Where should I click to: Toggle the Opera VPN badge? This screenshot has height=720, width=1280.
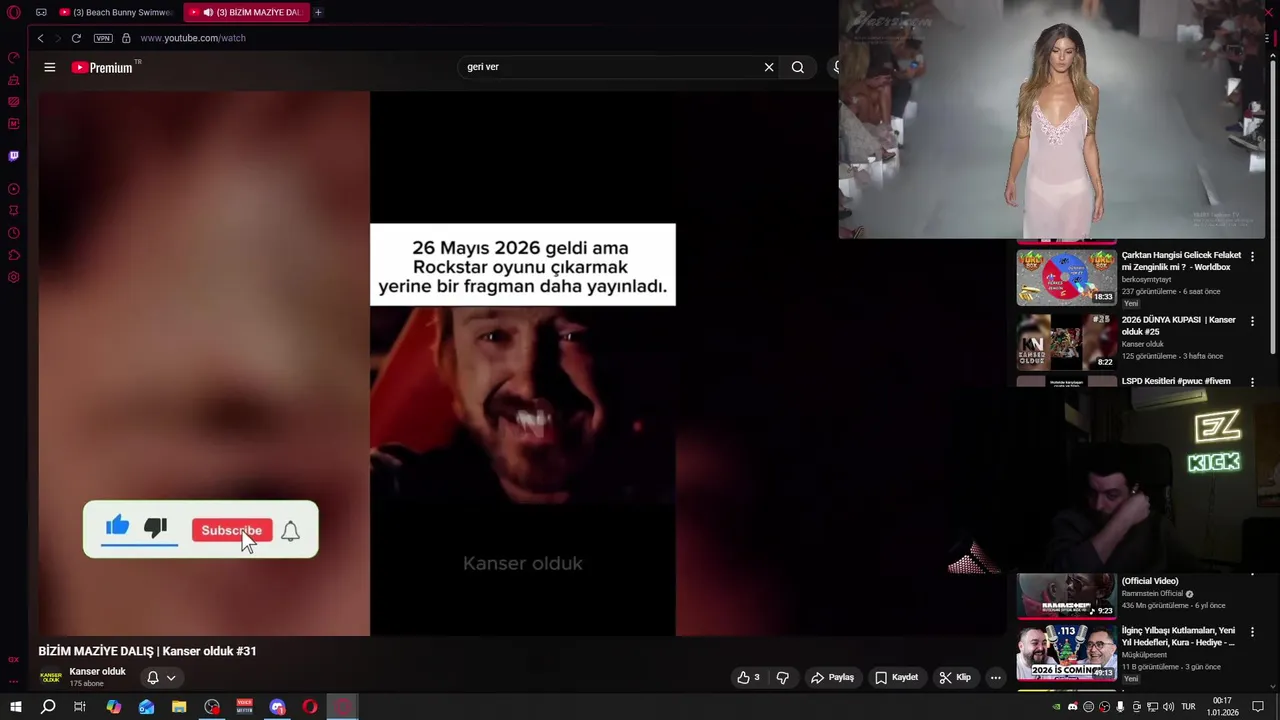tap(103, 38)
